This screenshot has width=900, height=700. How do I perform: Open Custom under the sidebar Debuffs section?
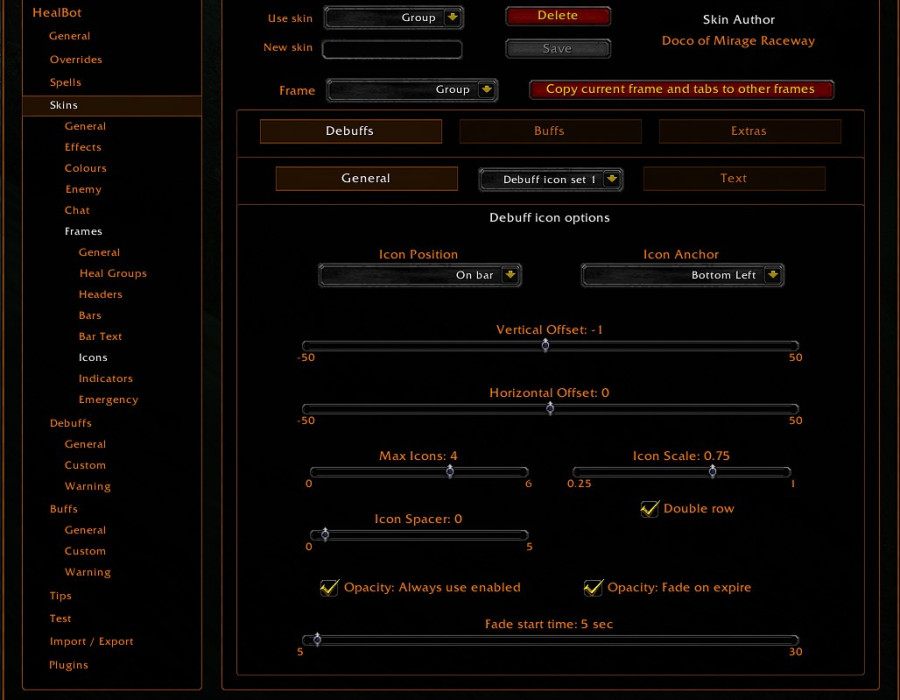85,465
